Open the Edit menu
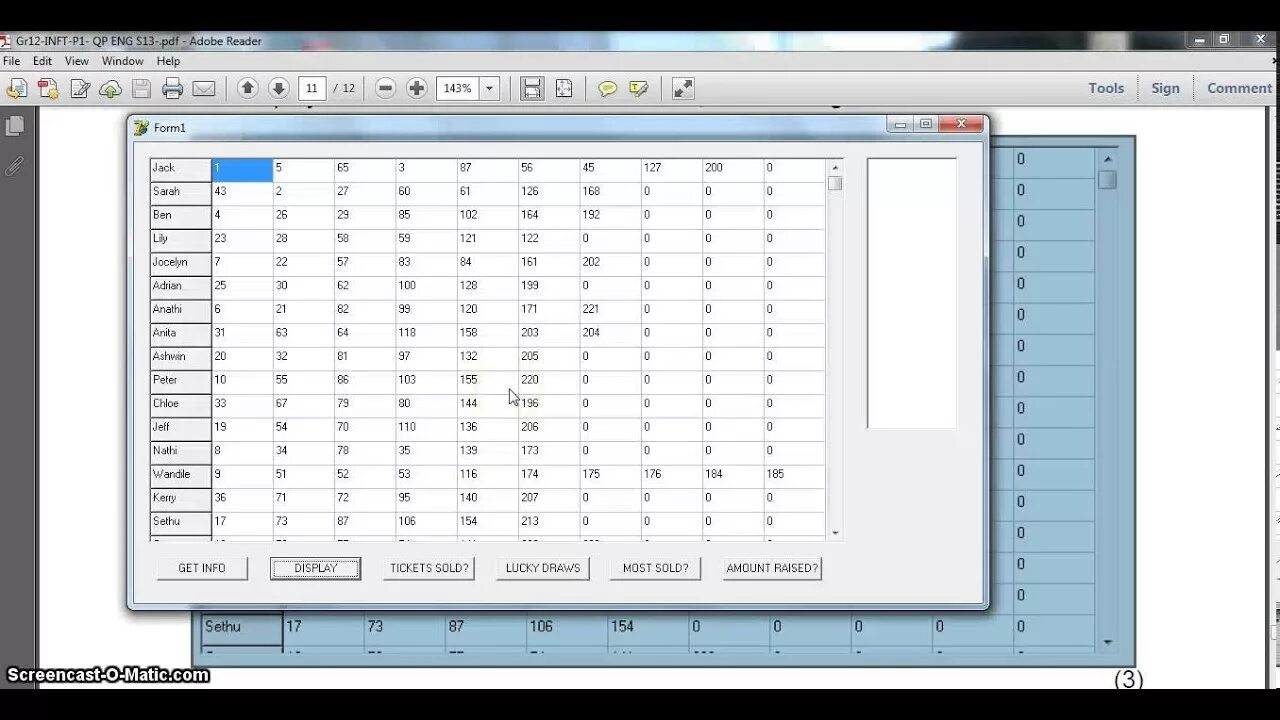The image size is (1280, 720). 42,61
